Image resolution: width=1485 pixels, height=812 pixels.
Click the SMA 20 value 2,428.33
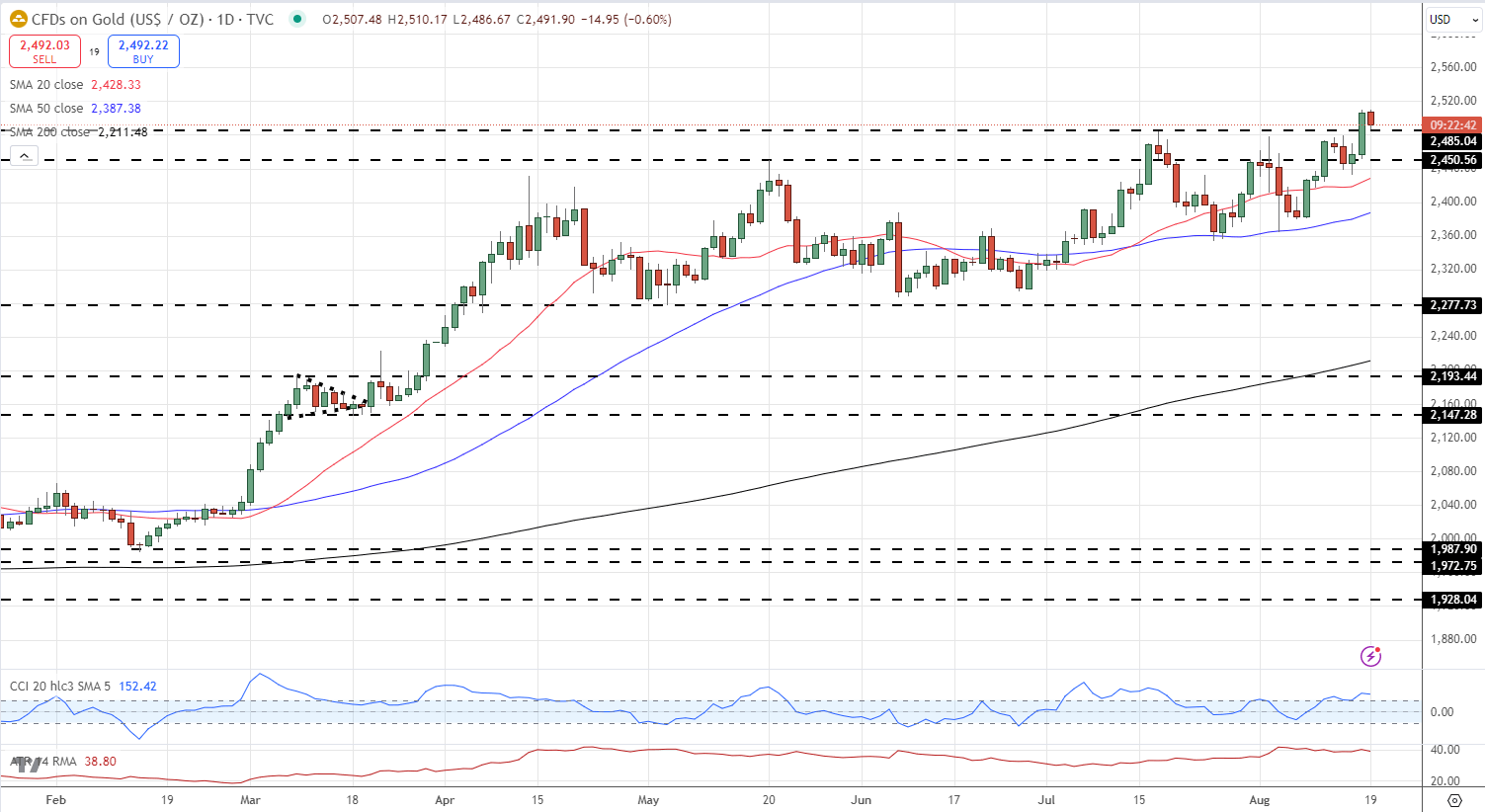116,85
